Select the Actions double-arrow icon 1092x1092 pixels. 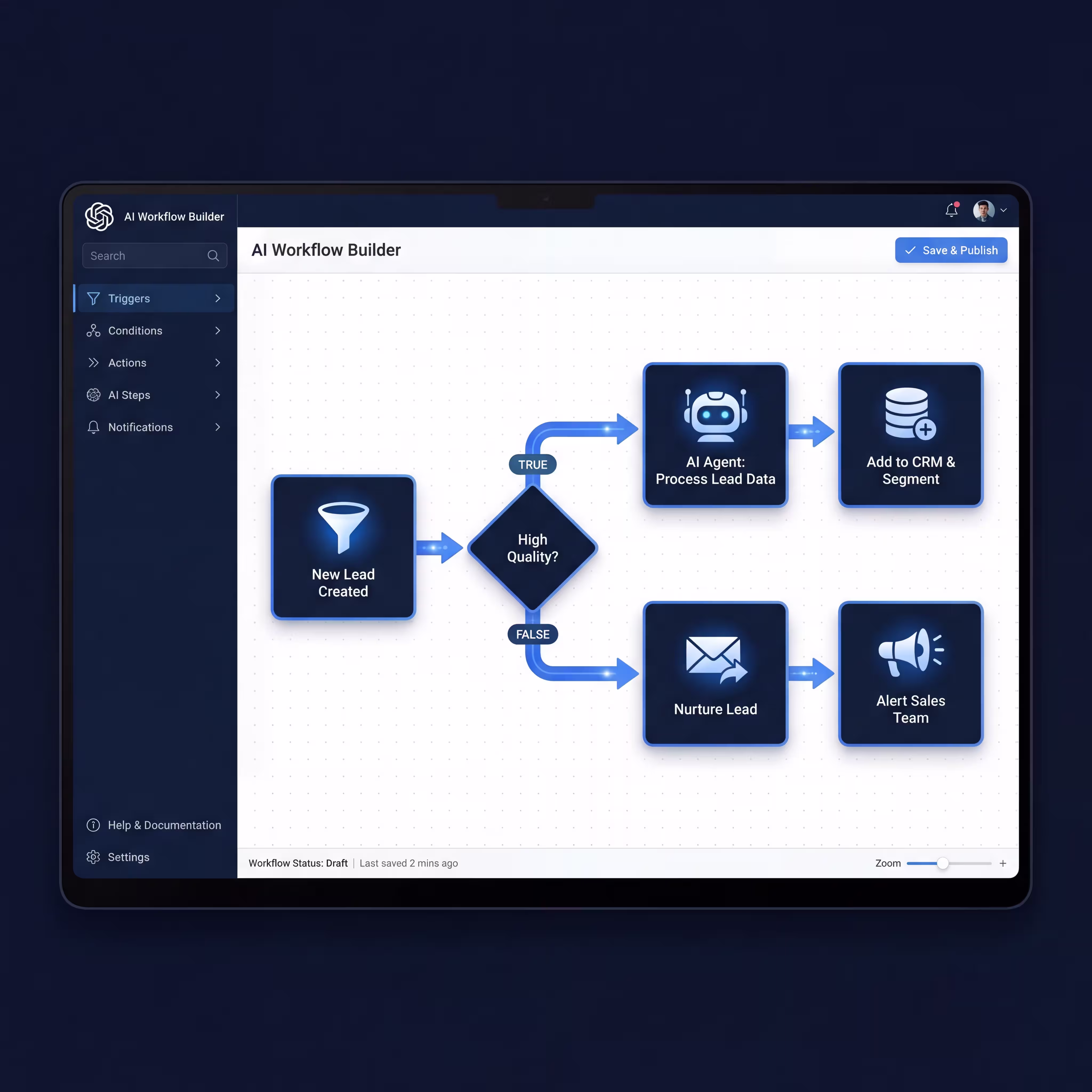tap(94, 363)
